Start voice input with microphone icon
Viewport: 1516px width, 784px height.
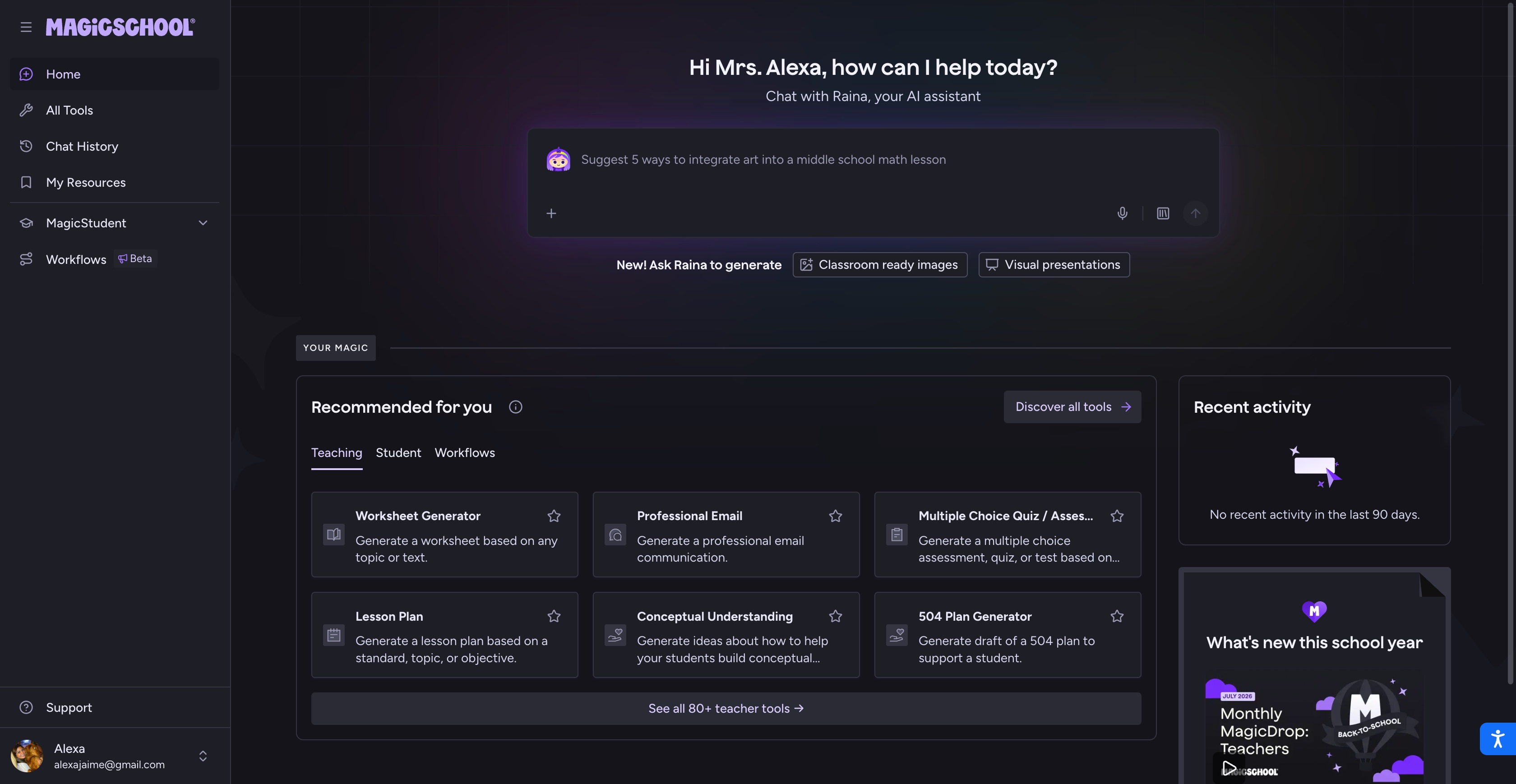tap(1122, 213)
